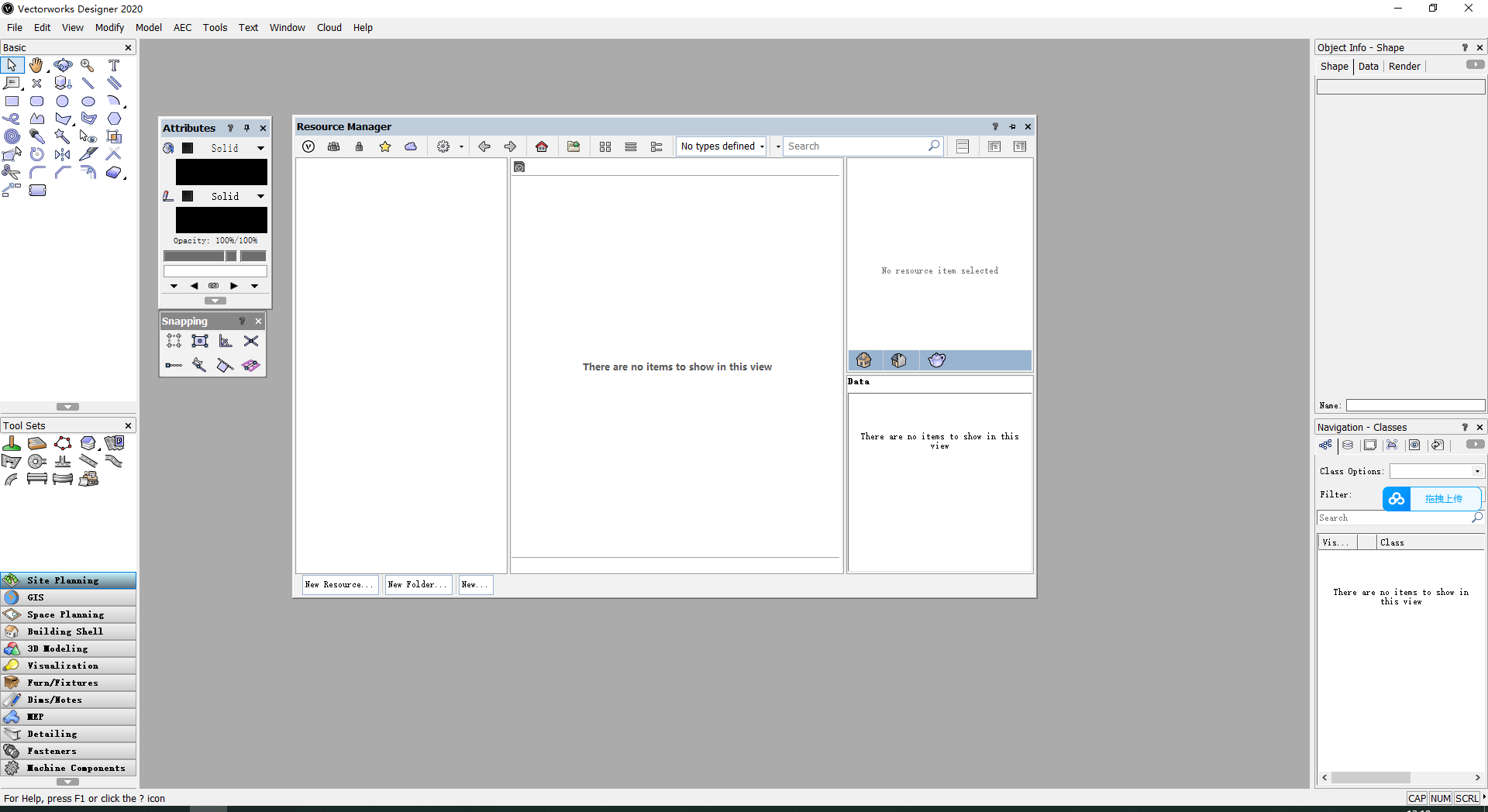1488x812 pixels.
Task: Expand the Attributes palette bottom arrow
Action: [x=215, y=301]
